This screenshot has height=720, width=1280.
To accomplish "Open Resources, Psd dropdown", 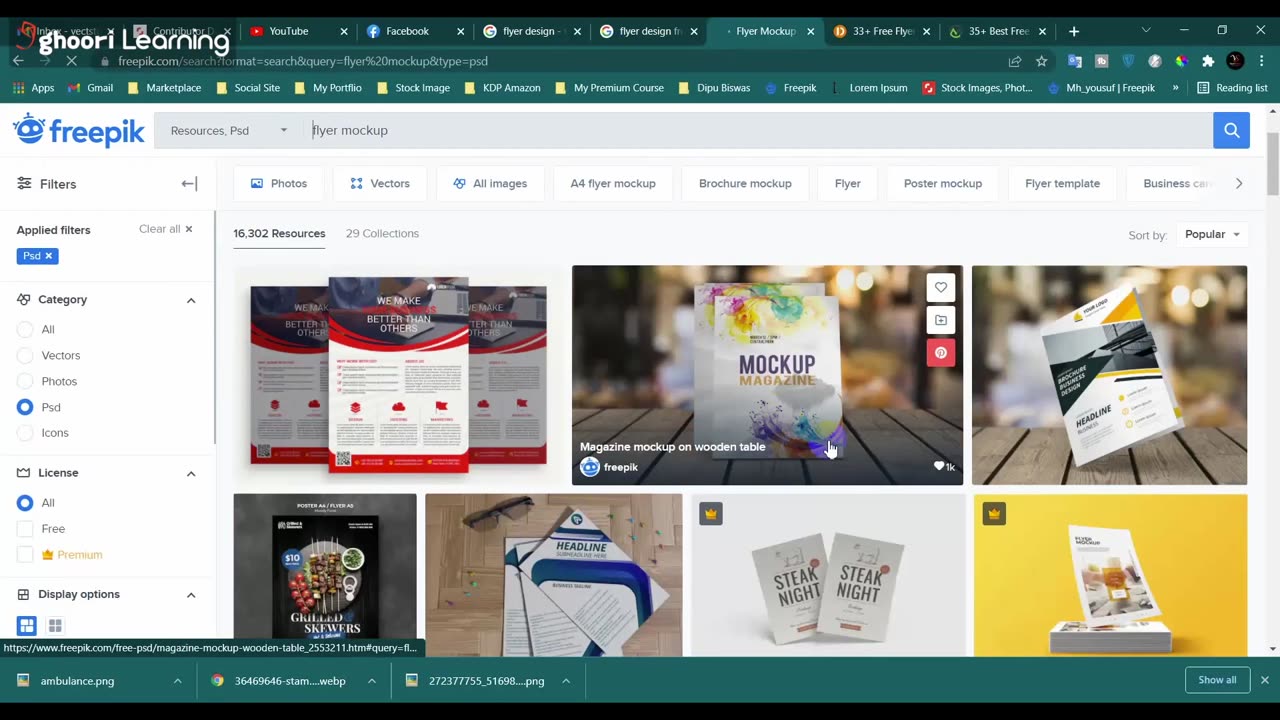I will (228, 130).
